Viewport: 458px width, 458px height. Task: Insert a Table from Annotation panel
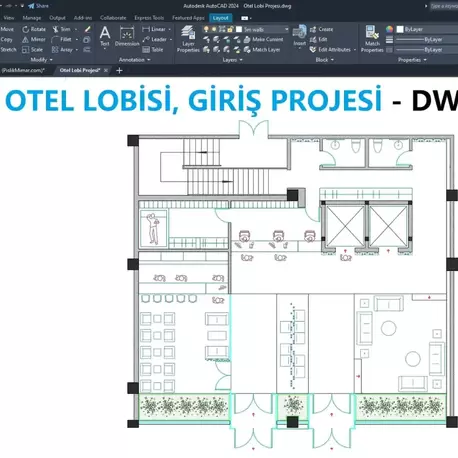[152, 50]
